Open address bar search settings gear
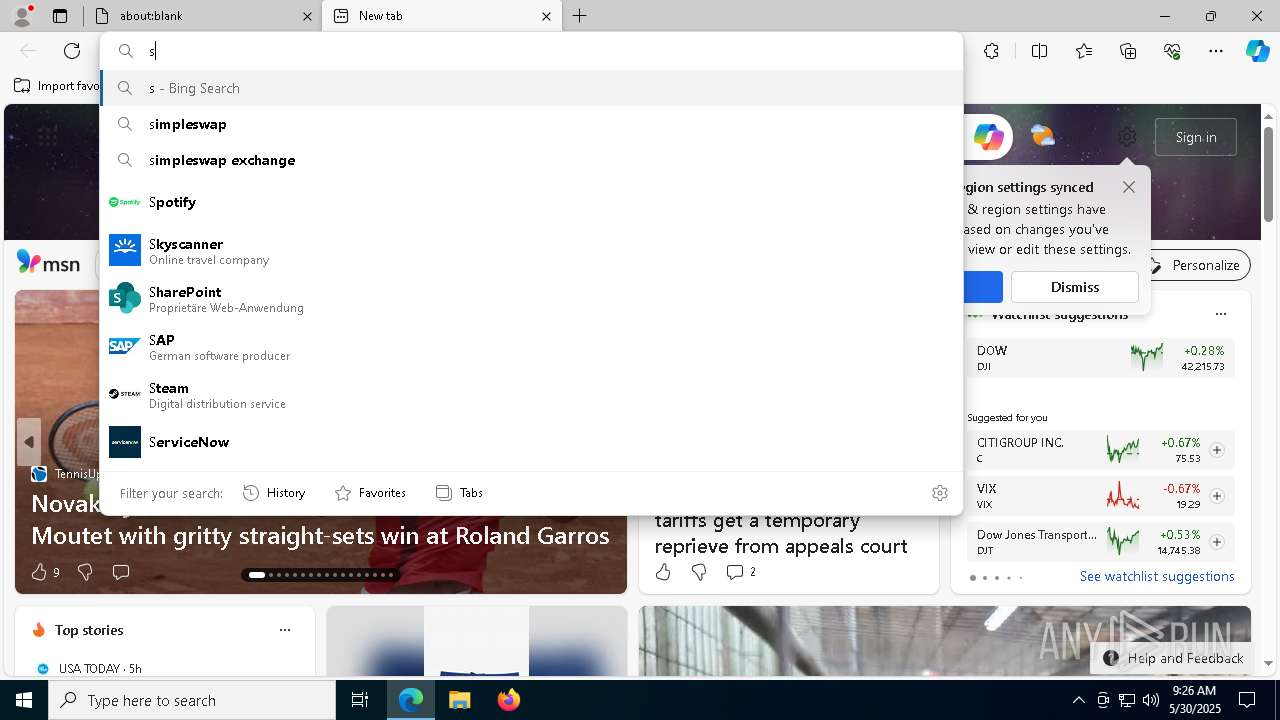 [939, 493]
